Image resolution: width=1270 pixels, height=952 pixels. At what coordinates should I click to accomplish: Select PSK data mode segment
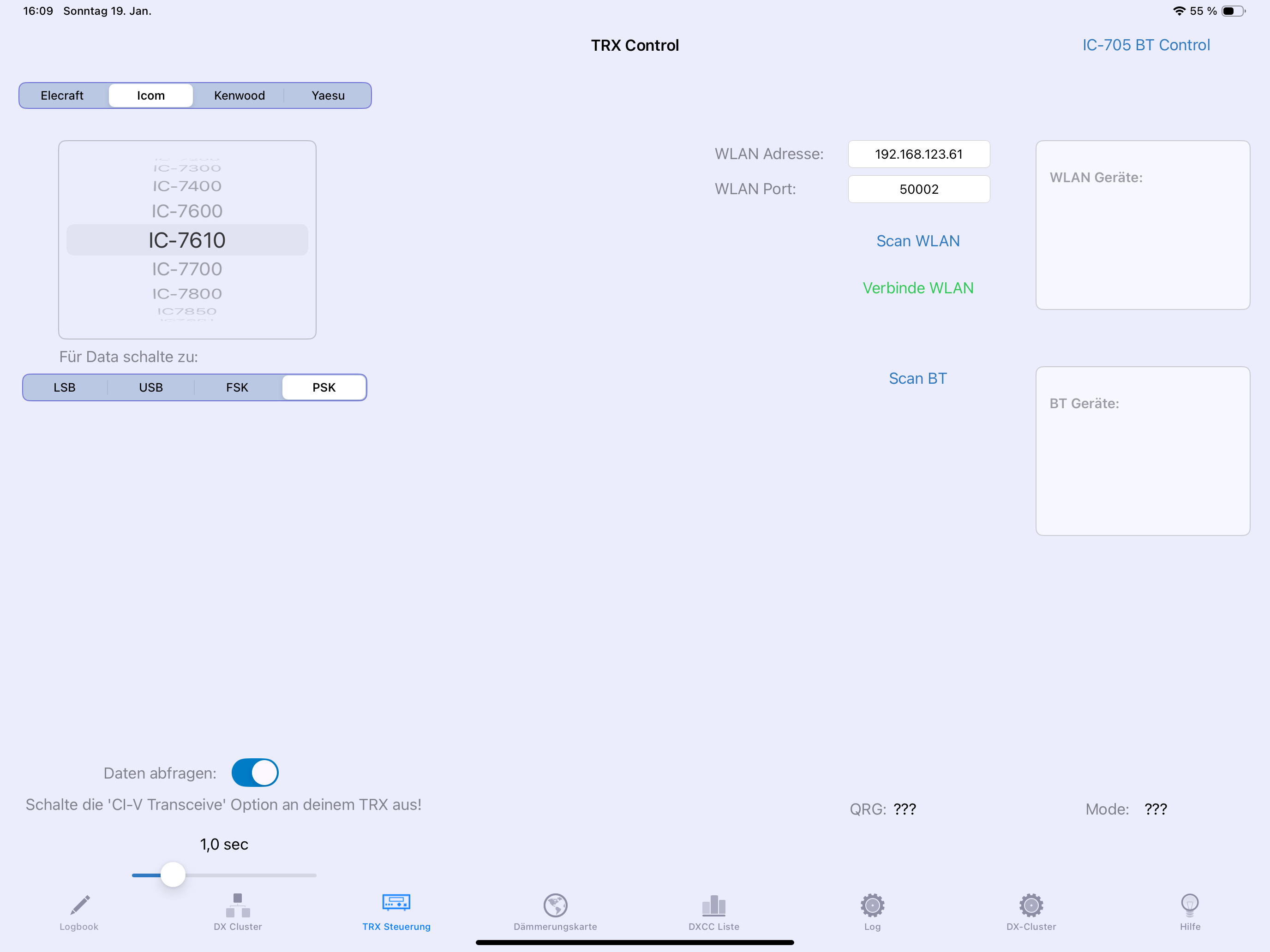[324, 387]
